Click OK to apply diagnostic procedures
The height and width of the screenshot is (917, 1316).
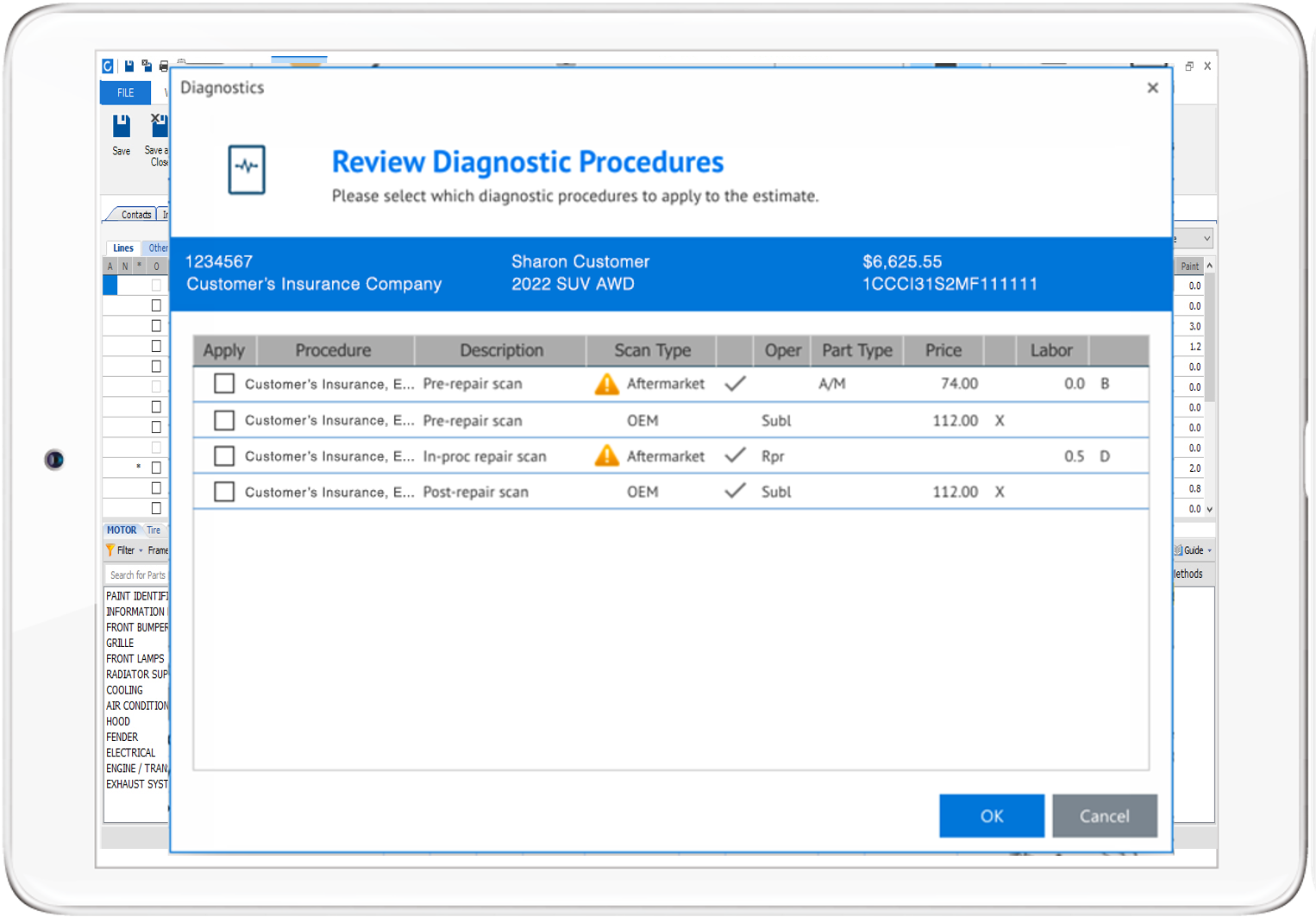coord(991,815)
